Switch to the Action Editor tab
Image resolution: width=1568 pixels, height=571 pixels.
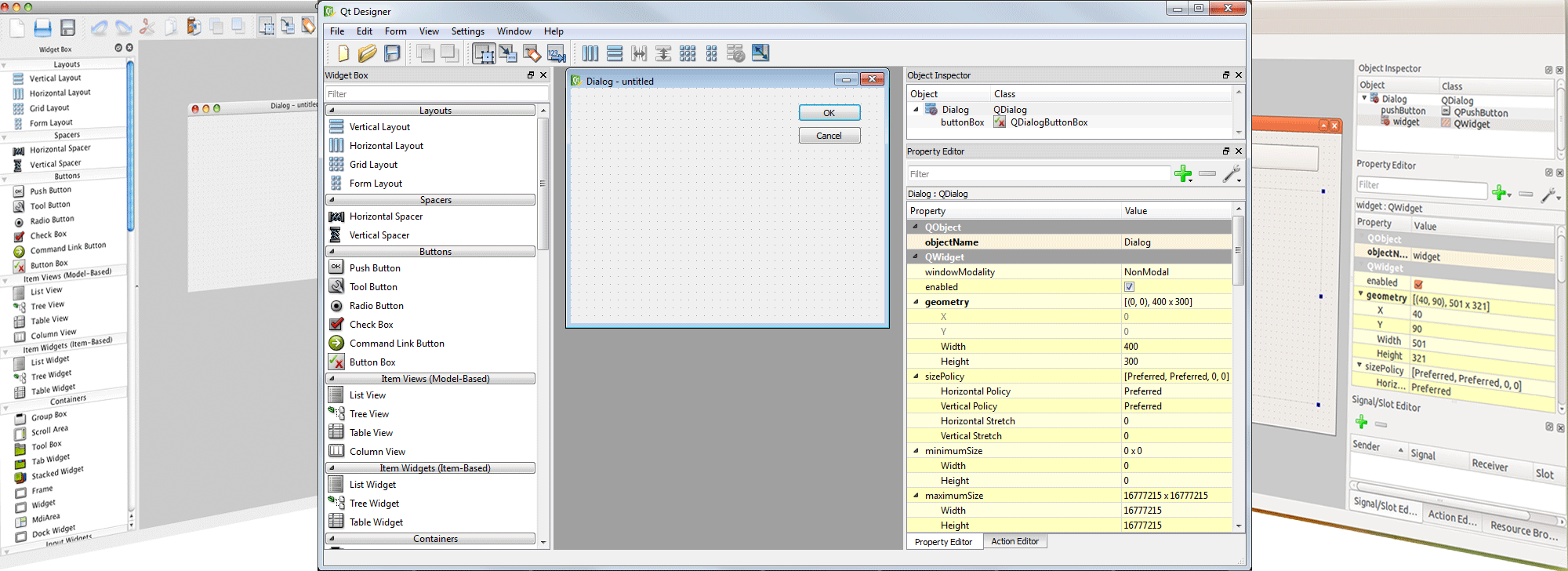[1014, 541]
